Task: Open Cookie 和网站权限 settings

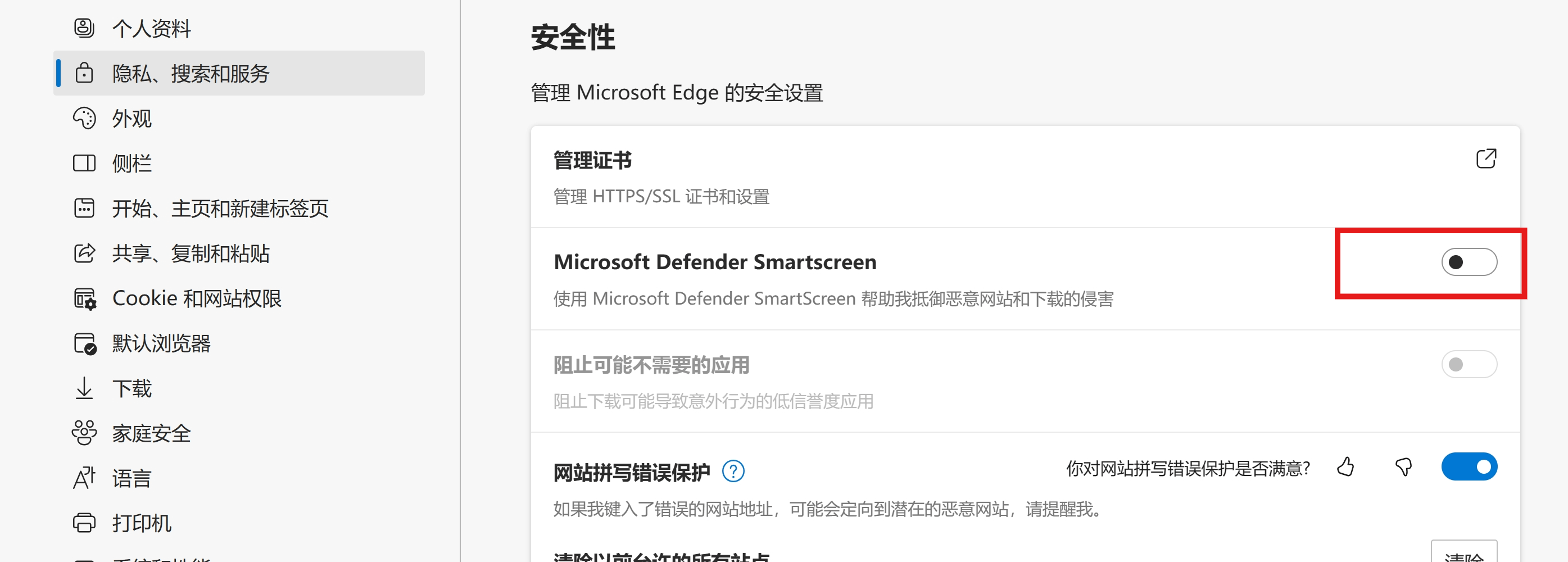Action: click(239, 298)
